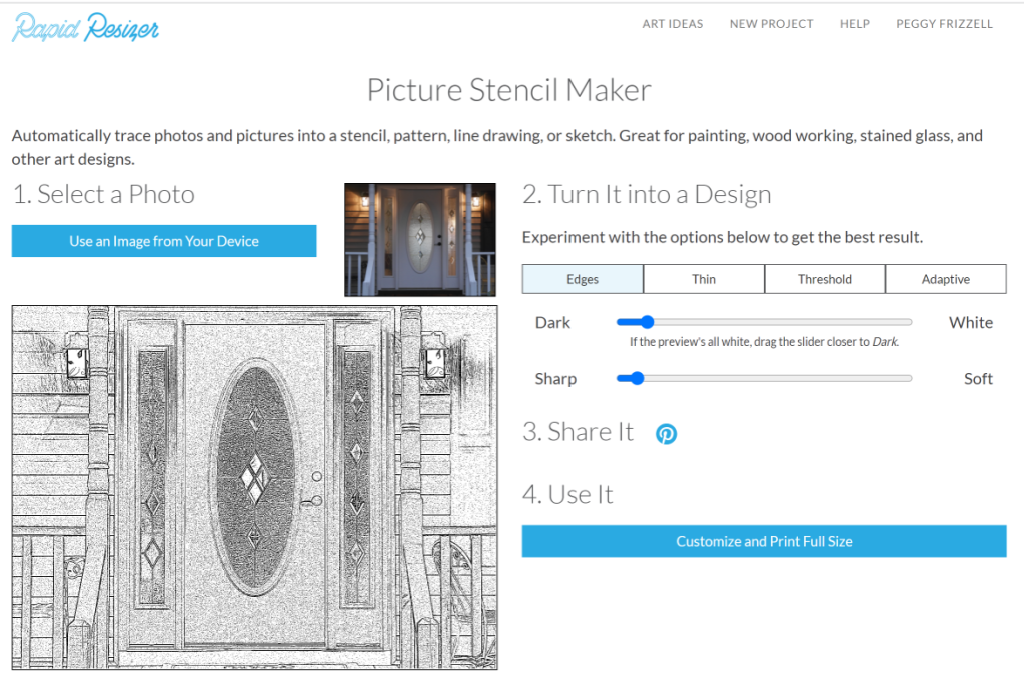Click the Dark-to-White slider handle

(x=647, y=322)
